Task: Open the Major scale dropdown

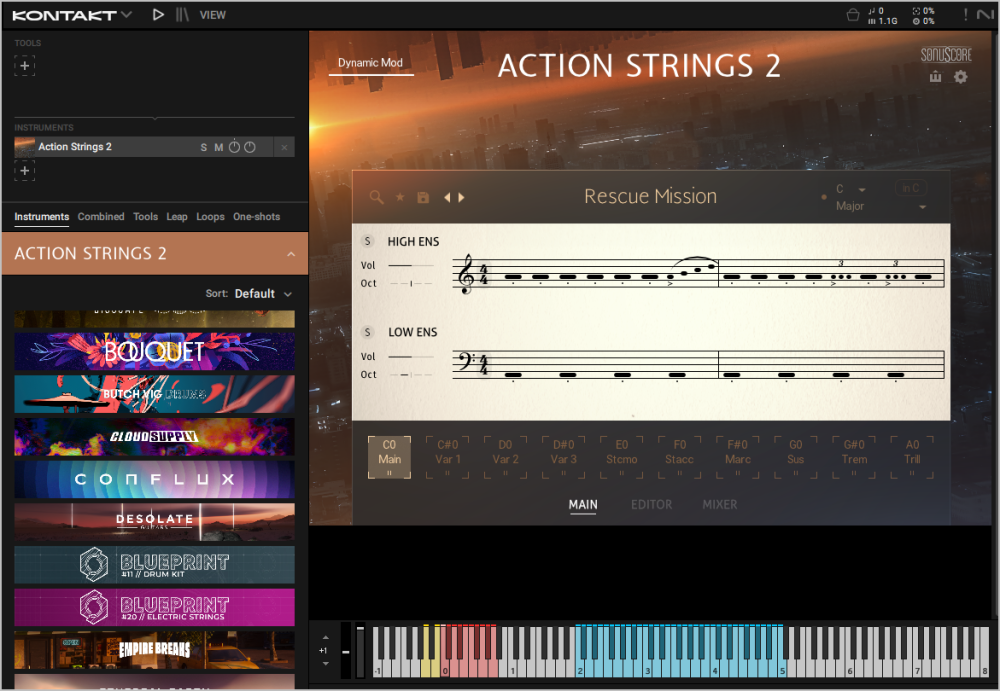Action: tap(880, 207)
